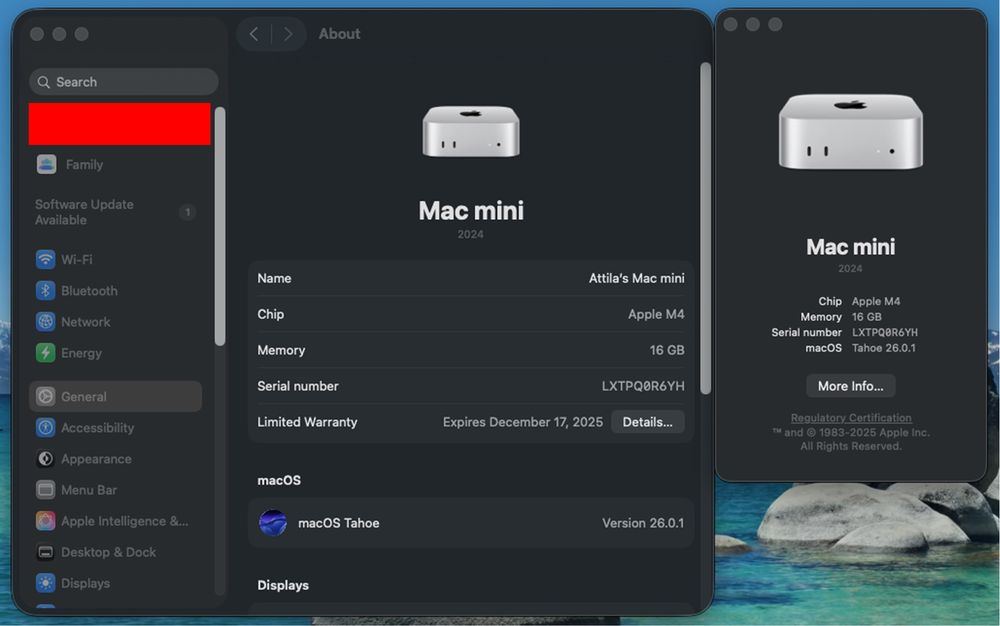
Task: Click Expires December 17, 2025 text
Action: [522, 422]
